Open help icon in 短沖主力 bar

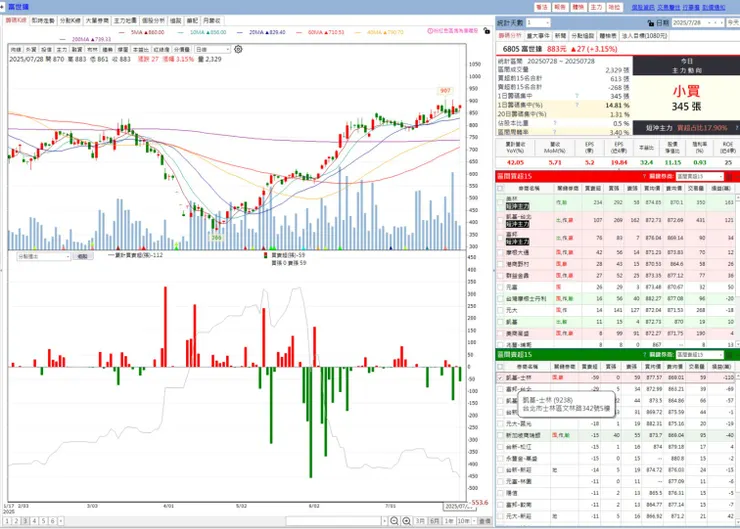(x=736, y=128)
